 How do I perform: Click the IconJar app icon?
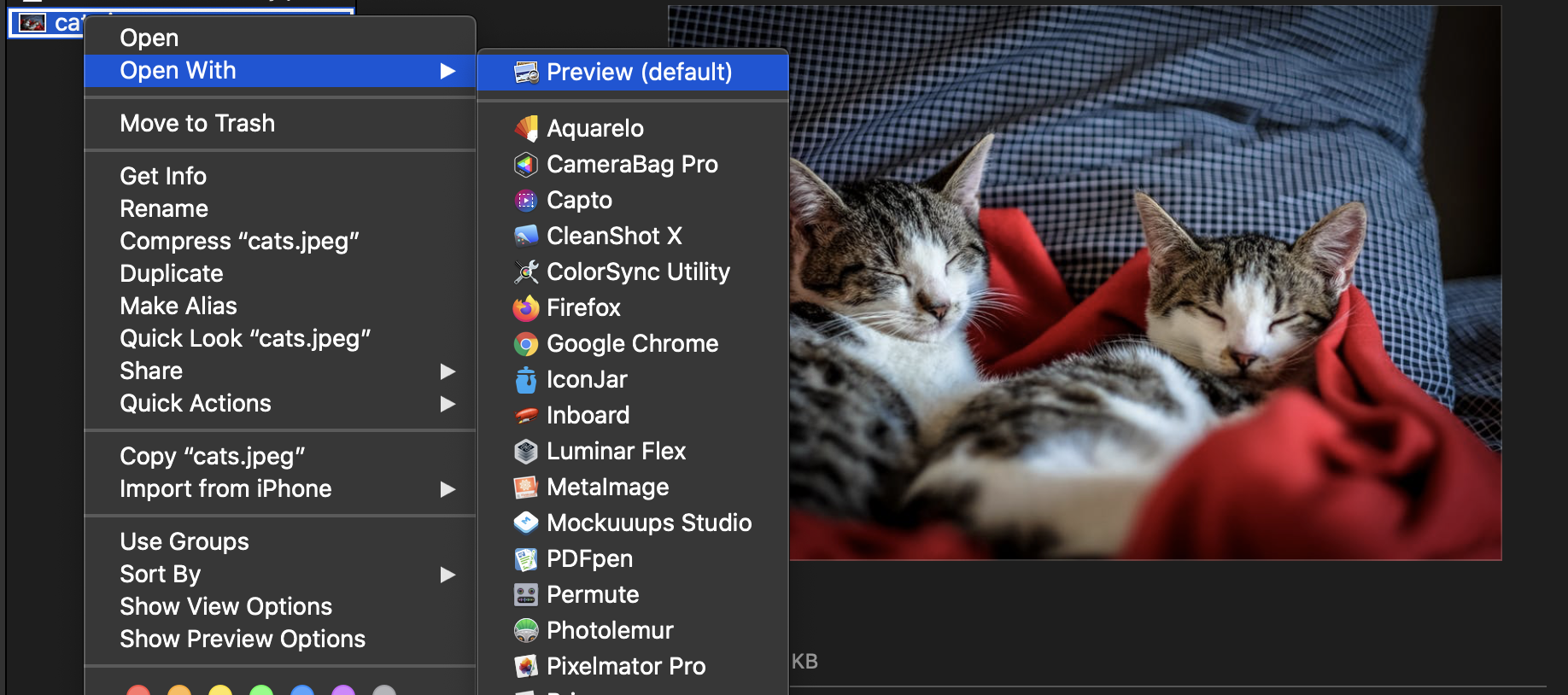(526, 380)
